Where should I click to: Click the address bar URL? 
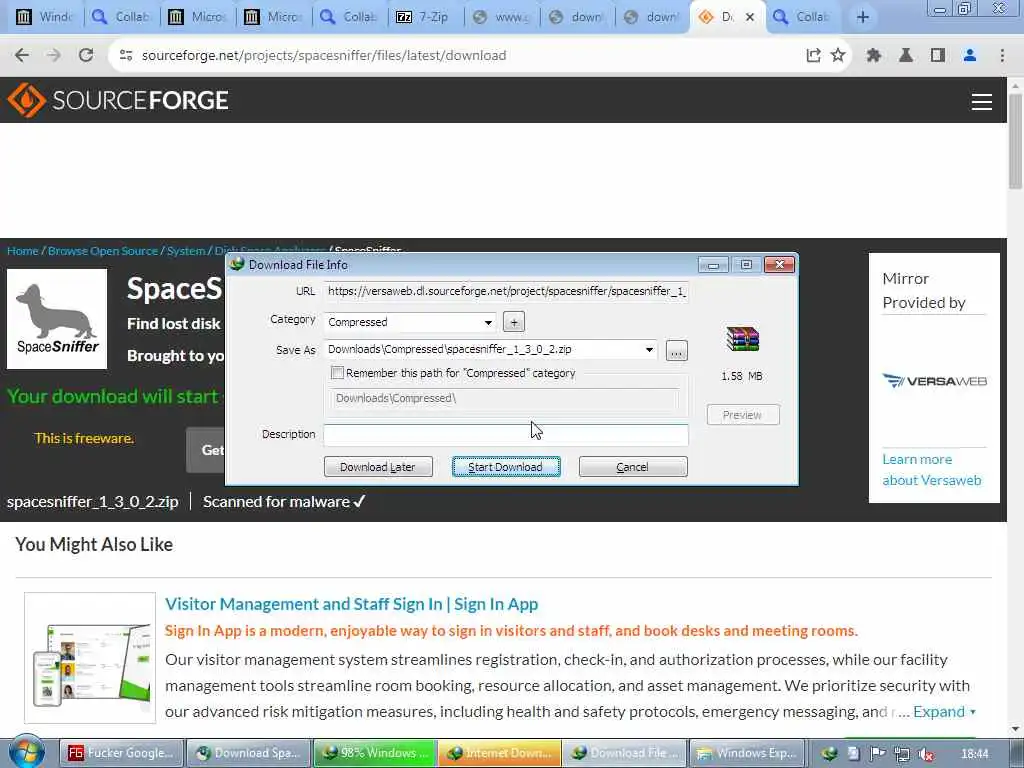tap(324, 56)
